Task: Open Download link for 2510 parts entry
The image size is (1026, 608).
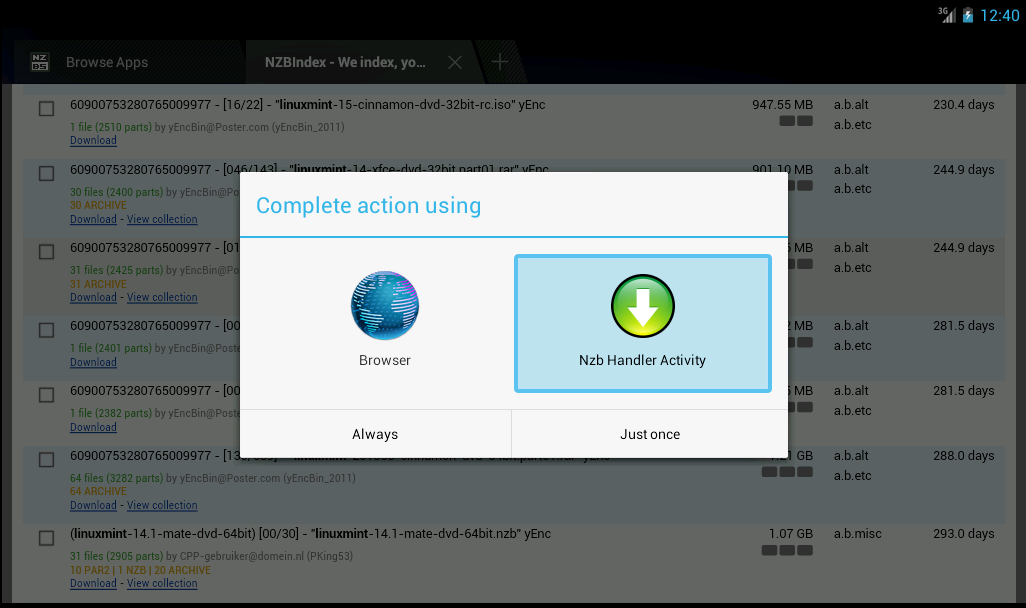Action: [x=94, y=140]
